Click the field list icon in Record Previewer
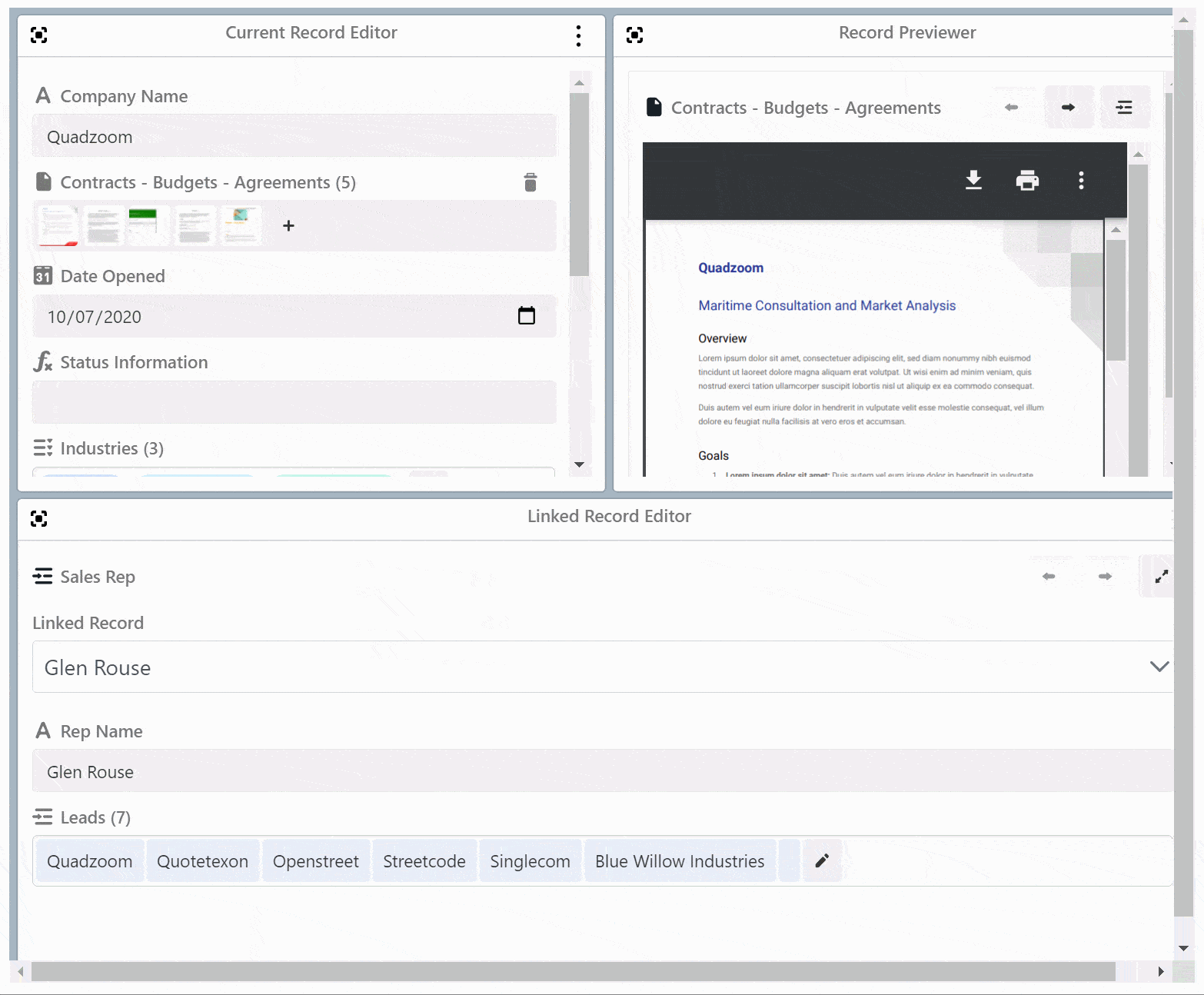 pyautogui.click(x=1124, y=108)
